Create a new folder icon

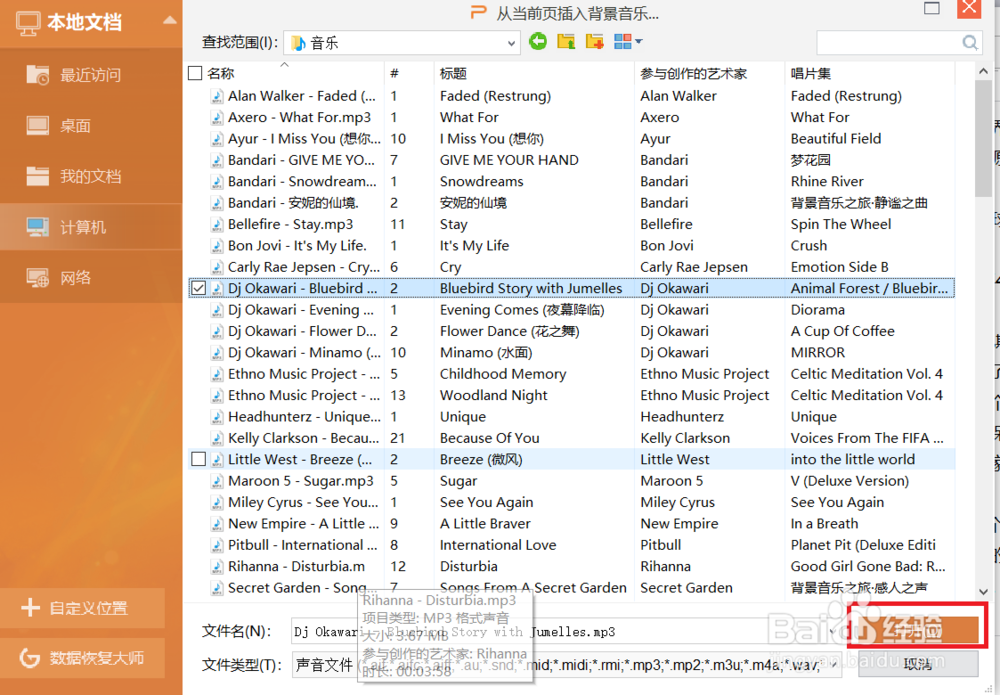[594, 42]
